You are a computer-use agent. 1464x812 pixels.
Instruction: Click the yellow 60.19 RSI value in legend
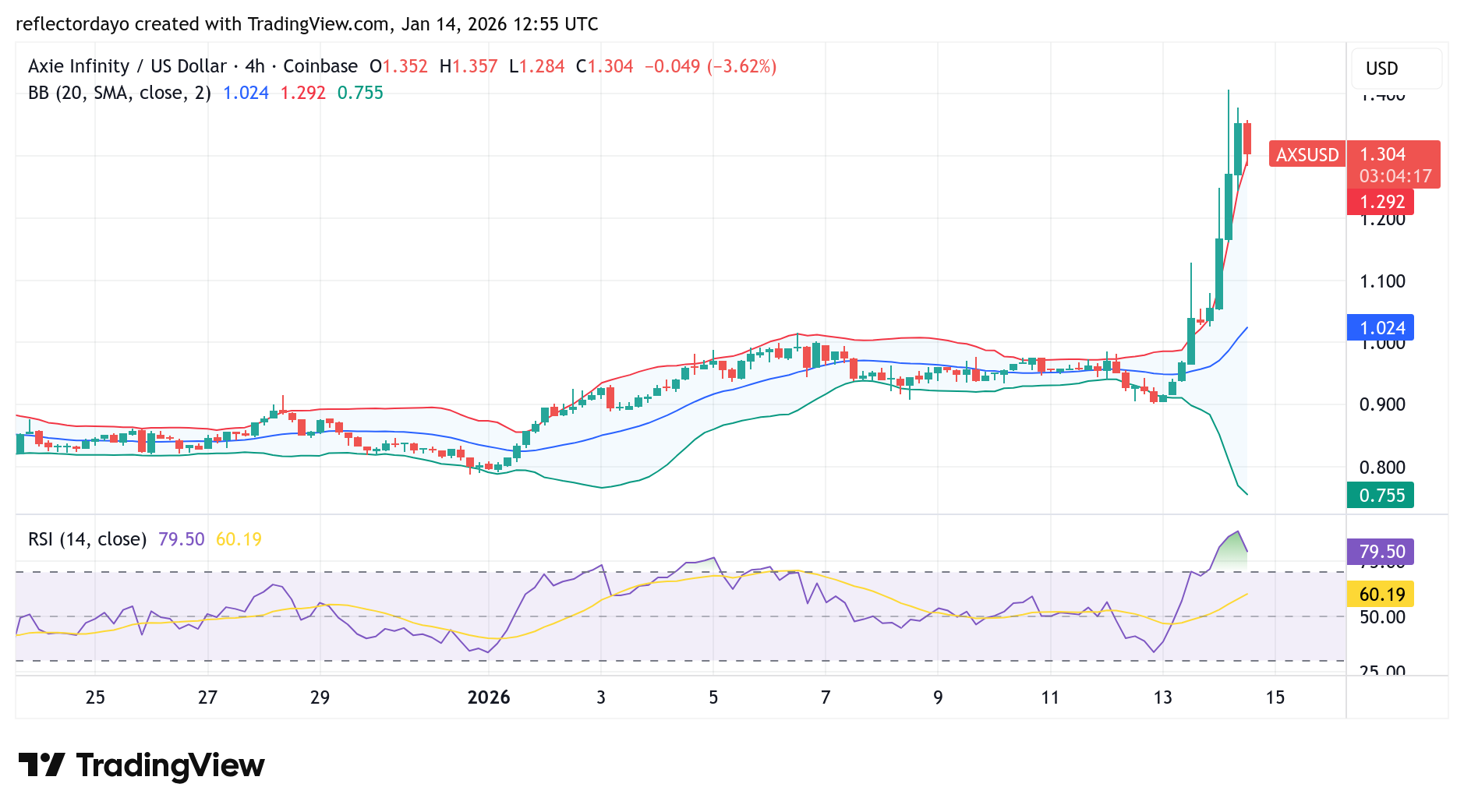239,539
